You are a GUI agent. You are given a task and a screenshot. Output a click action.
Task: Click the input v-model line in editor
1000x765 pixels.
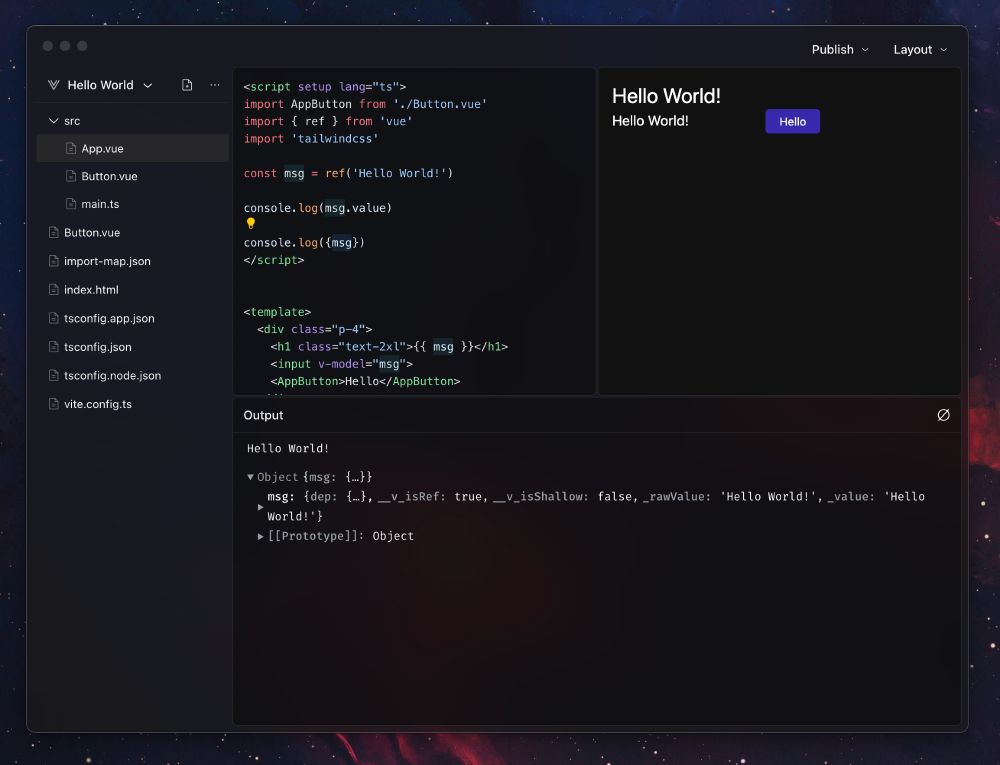point(341,364)
